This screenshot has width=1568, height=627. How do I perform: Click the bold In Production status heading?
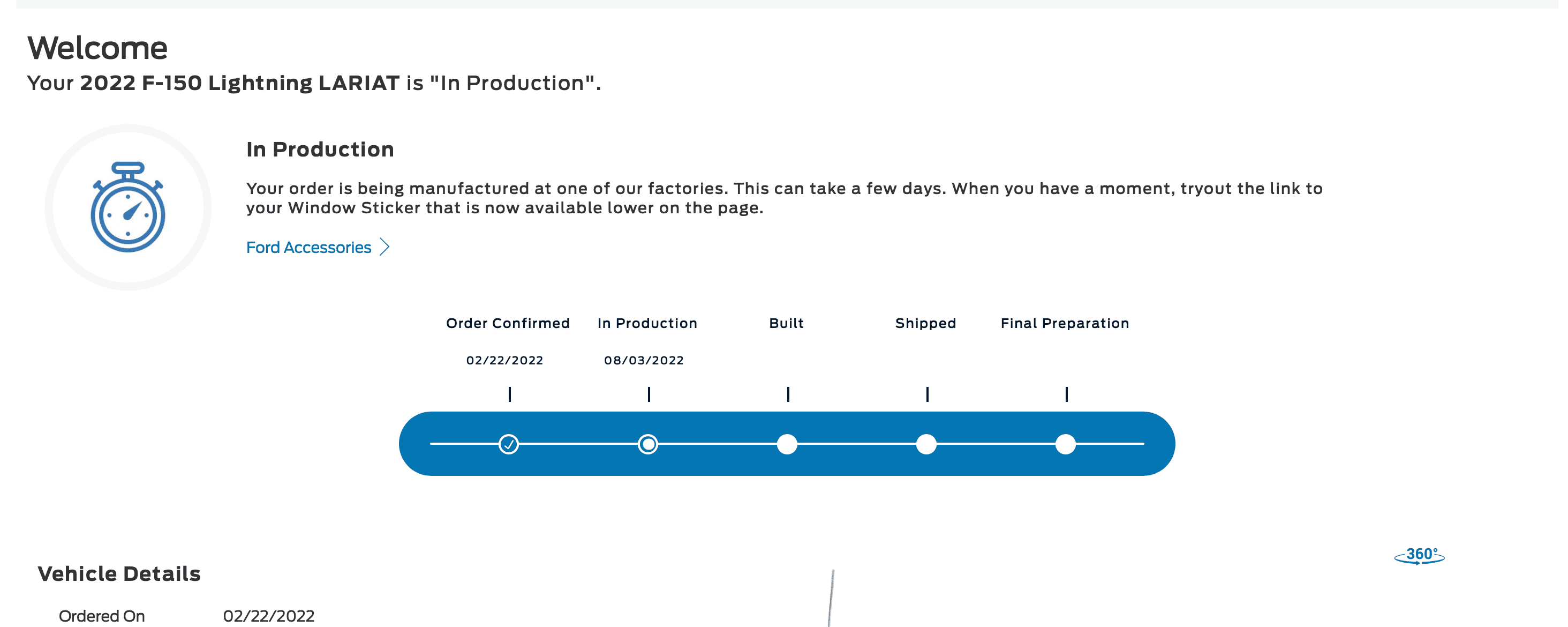tap(320, 150)
